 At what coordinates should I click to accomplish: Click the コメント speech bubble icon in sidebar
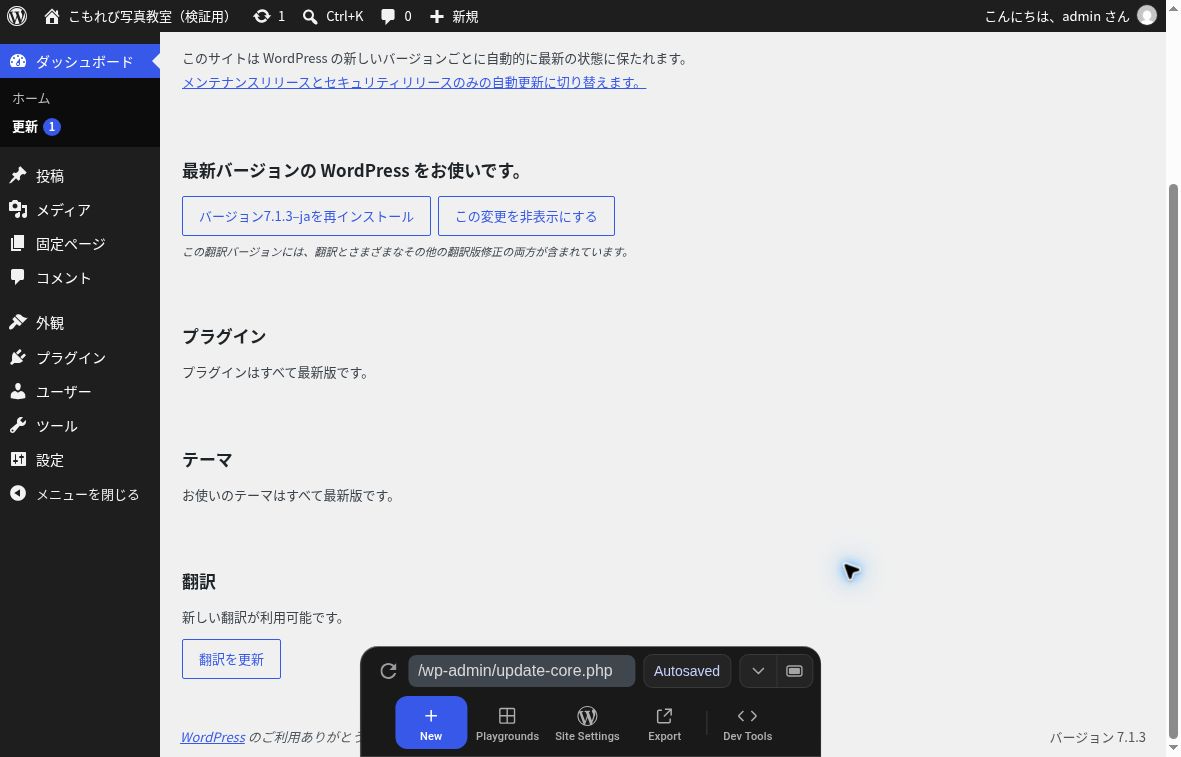pyautogui.click(x=18, y=277)
